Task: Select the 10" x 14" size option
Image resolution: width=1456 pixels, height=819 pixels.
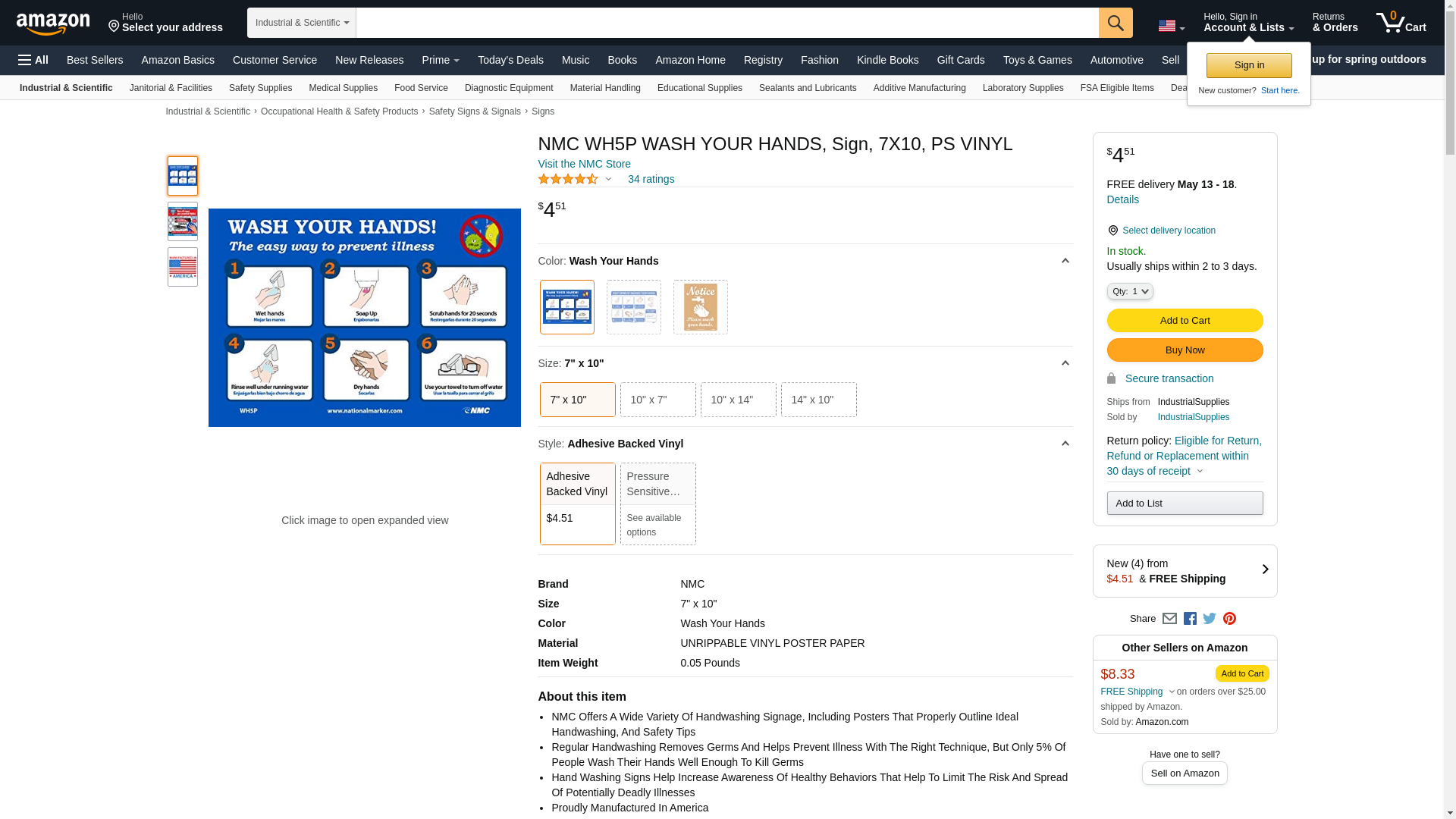Action: coord(738,400)
